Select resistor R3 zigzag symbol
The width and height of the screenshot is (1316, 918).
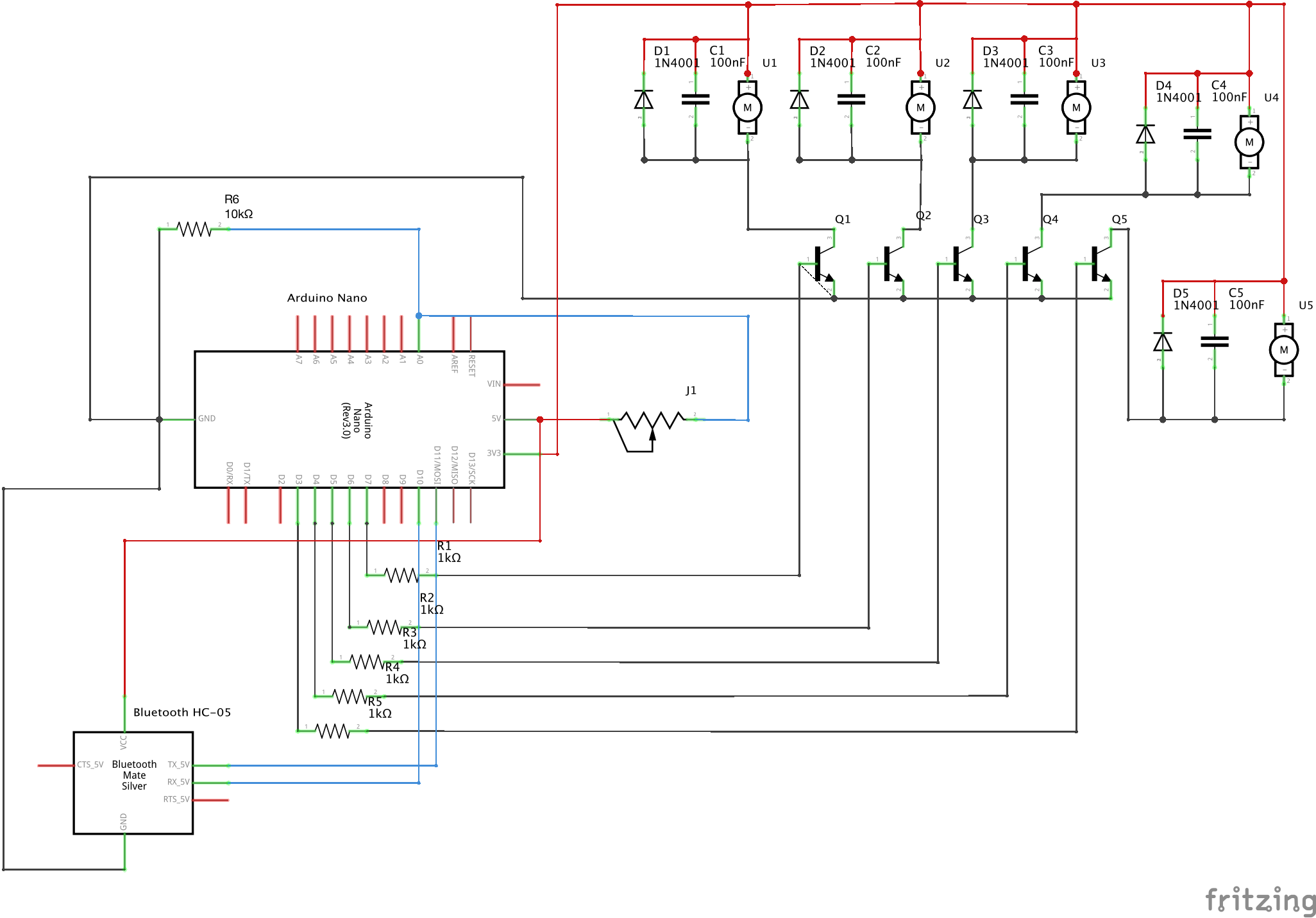[367, 661]
